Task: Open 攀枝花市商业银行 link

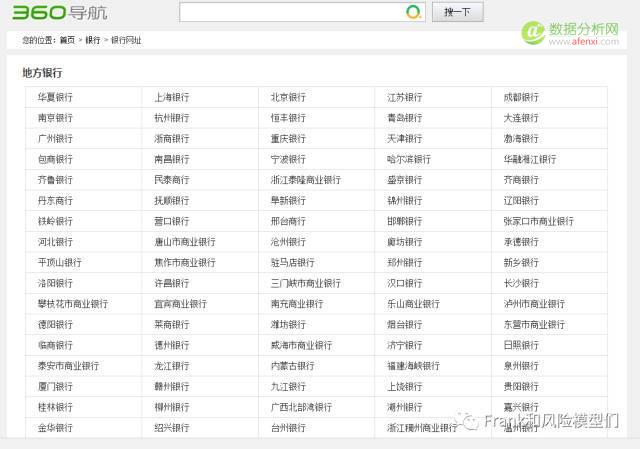Action: (x=73, y=304)
